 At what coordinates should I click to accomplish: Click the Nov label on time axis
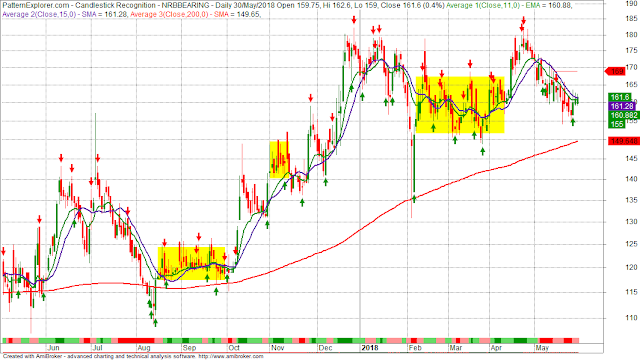click(278, 348)
